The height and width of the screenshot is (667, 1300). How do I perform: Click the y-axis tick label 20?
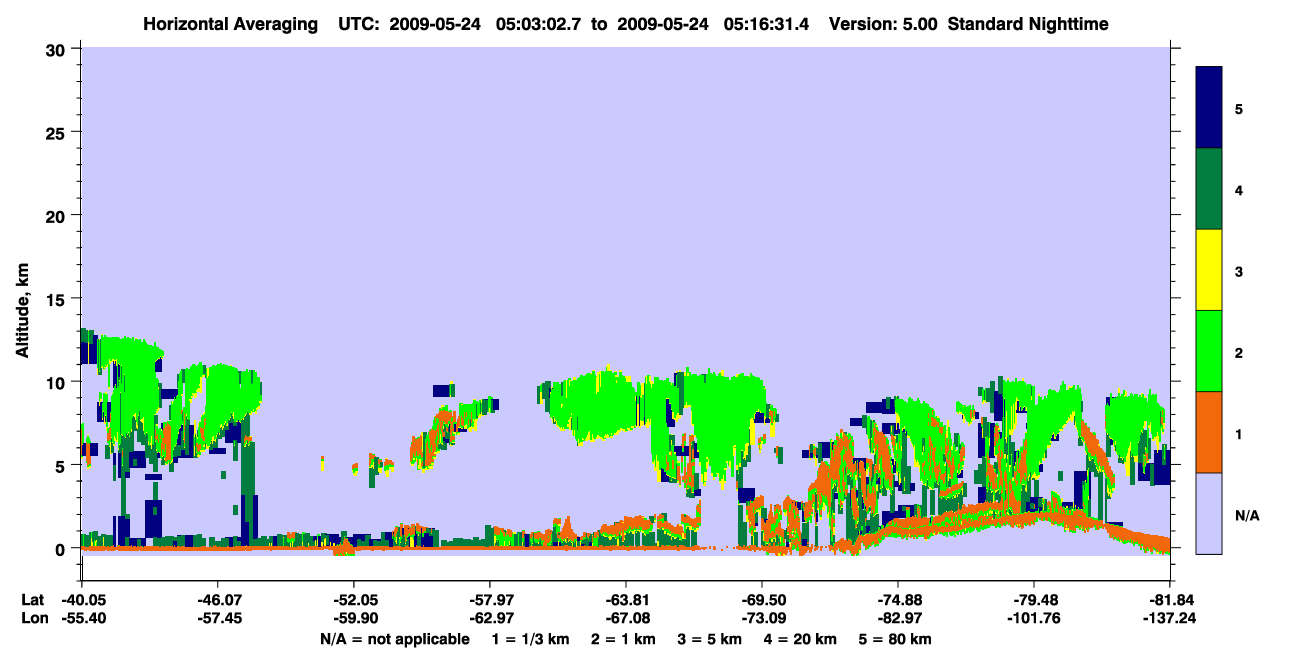point(58,215)
